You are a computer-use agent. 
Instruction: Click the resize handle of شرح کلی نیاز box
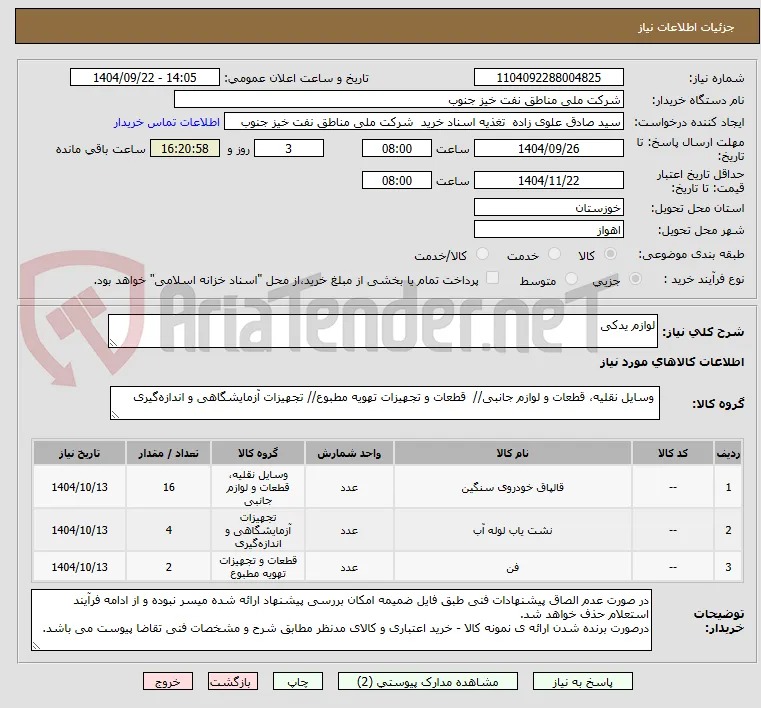(113, 343)
